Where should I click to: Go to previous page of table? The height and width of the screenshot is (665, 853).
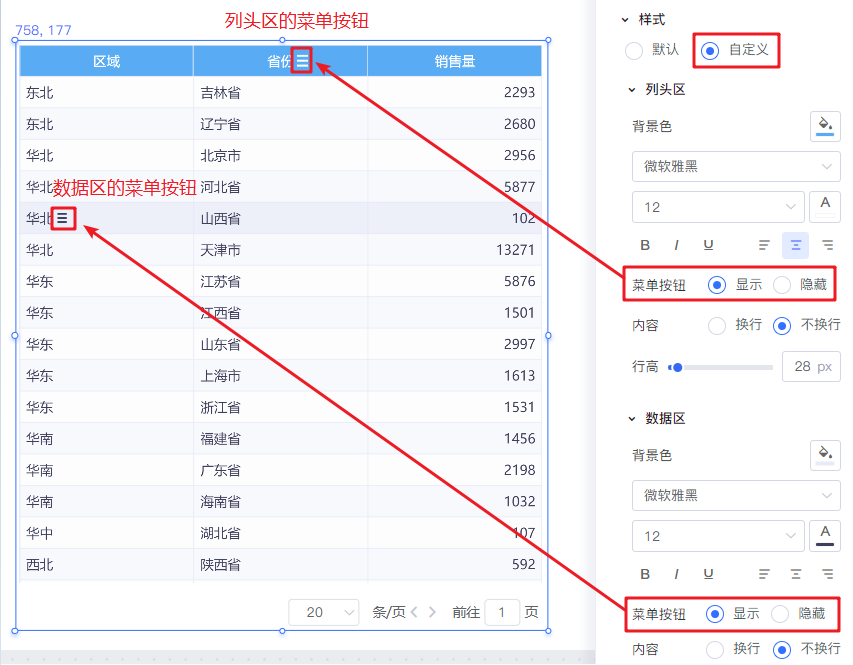415,612
